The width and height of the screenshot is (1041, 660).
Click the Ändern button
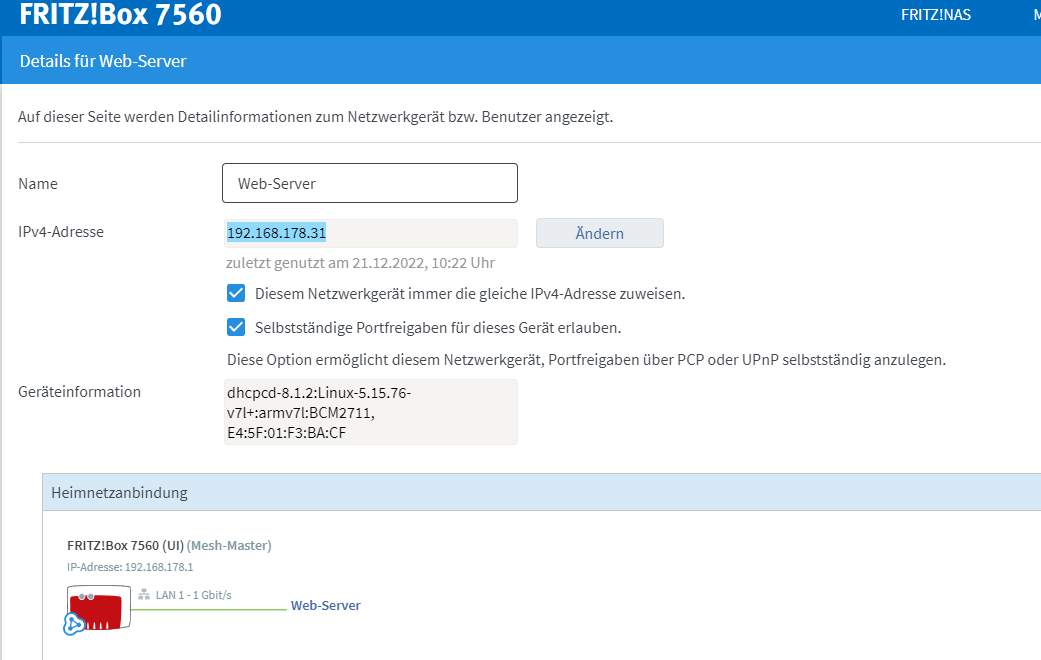600,233
